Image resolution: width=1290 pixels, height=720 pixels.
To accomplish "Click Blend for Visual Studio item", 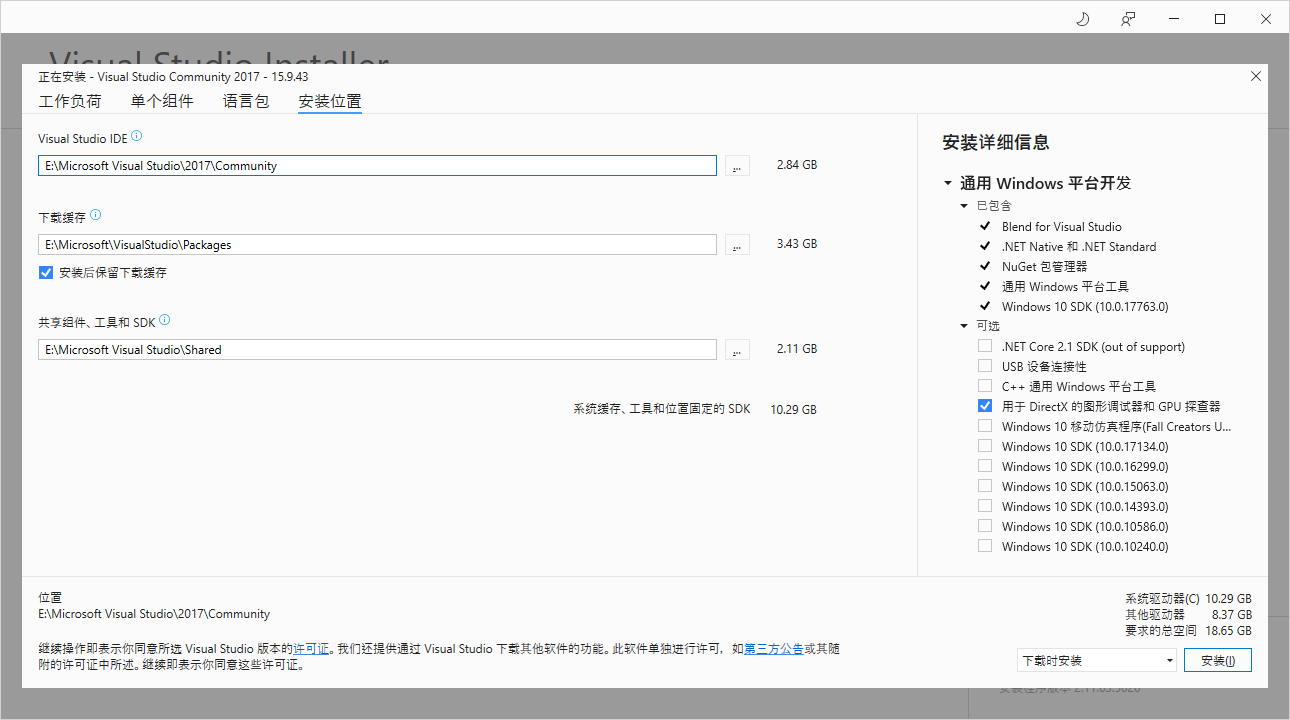I will (1062, 227).
